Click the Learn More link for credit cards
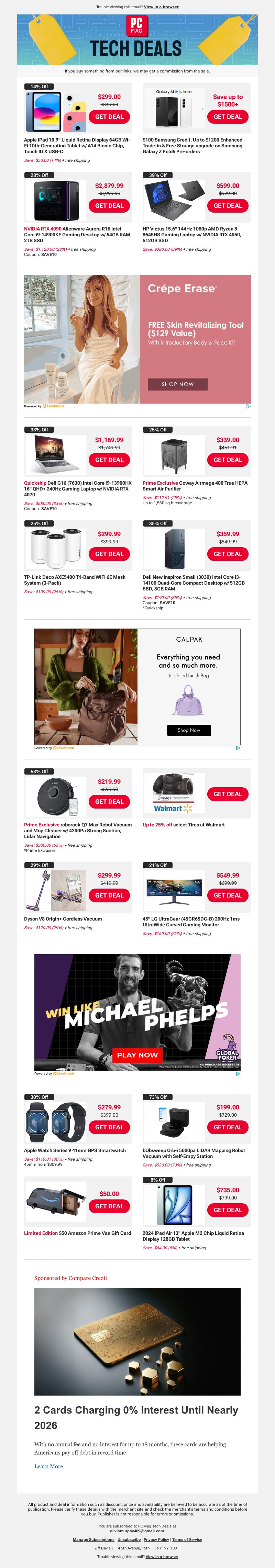 (x=48, y=1466)
